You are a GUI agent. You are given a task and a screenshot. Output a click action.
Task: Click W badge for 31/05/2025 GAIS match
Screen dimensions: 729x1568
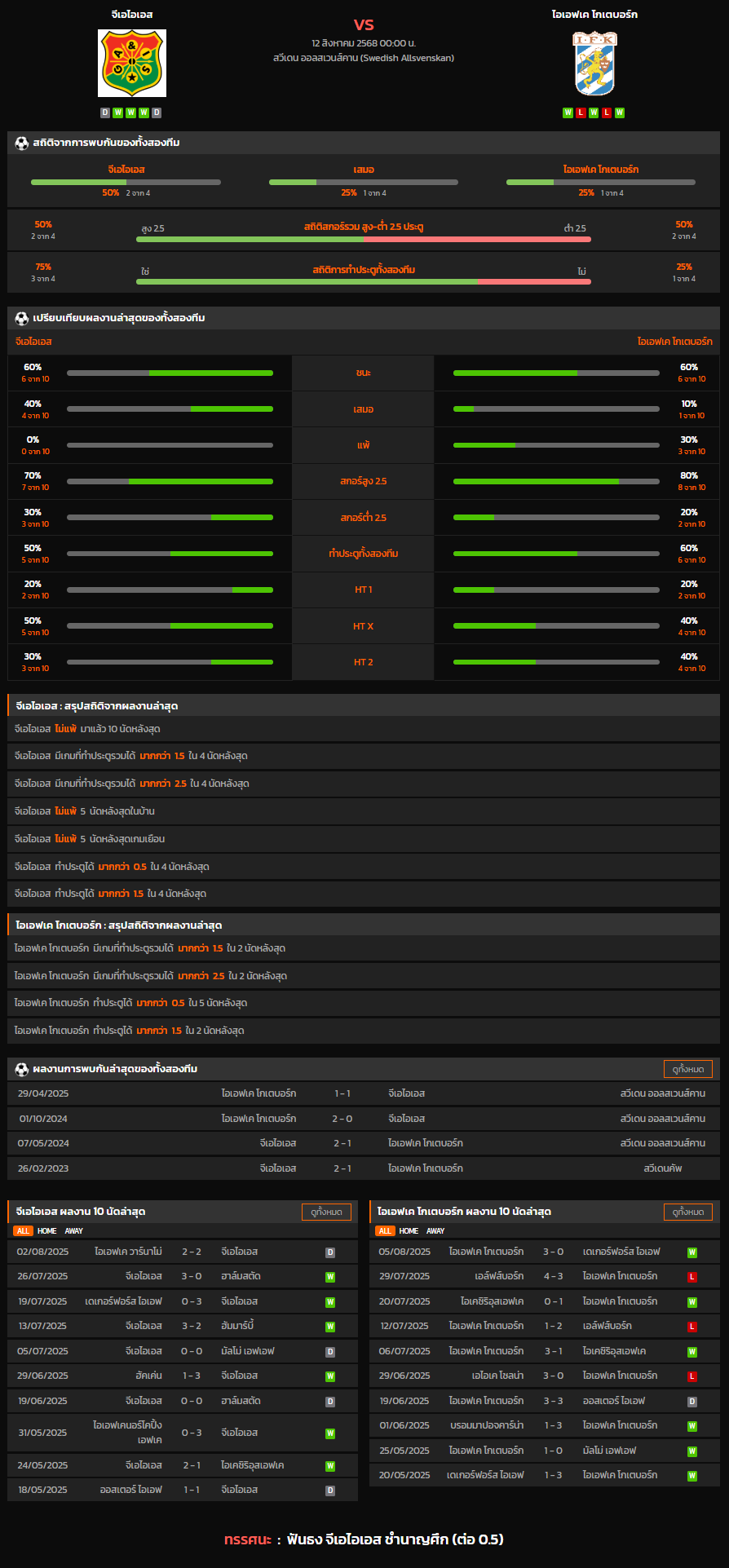coord(330,1433)
